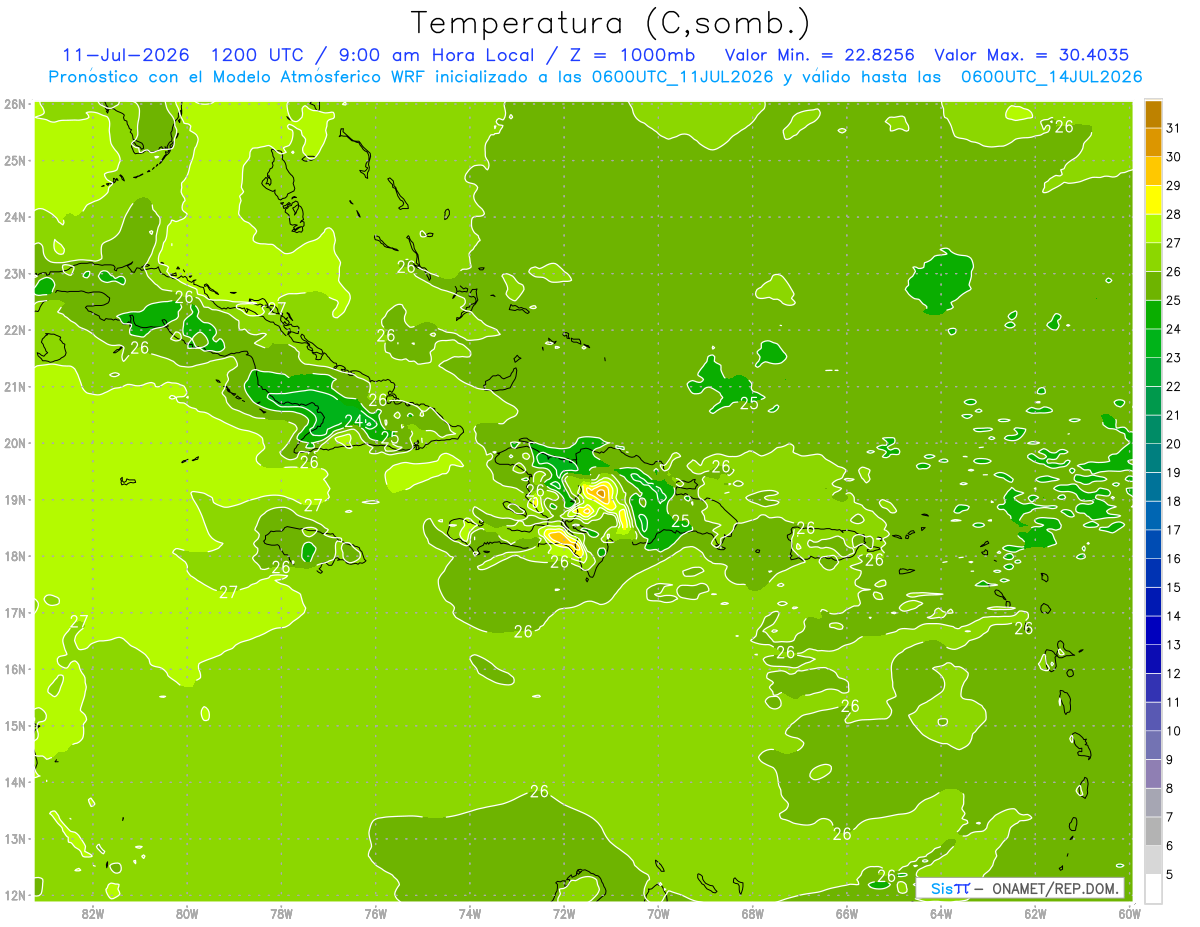Click the '19N' latitude axis label
1200x927 pixels.
coord(14,500)
